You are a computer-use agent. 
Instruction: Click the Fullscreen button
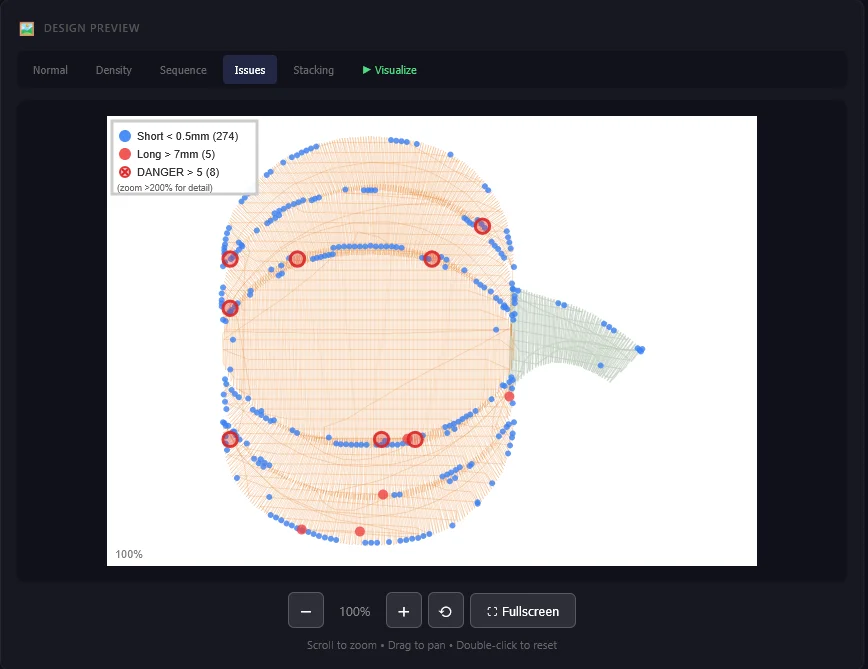[x=522, y=610]
